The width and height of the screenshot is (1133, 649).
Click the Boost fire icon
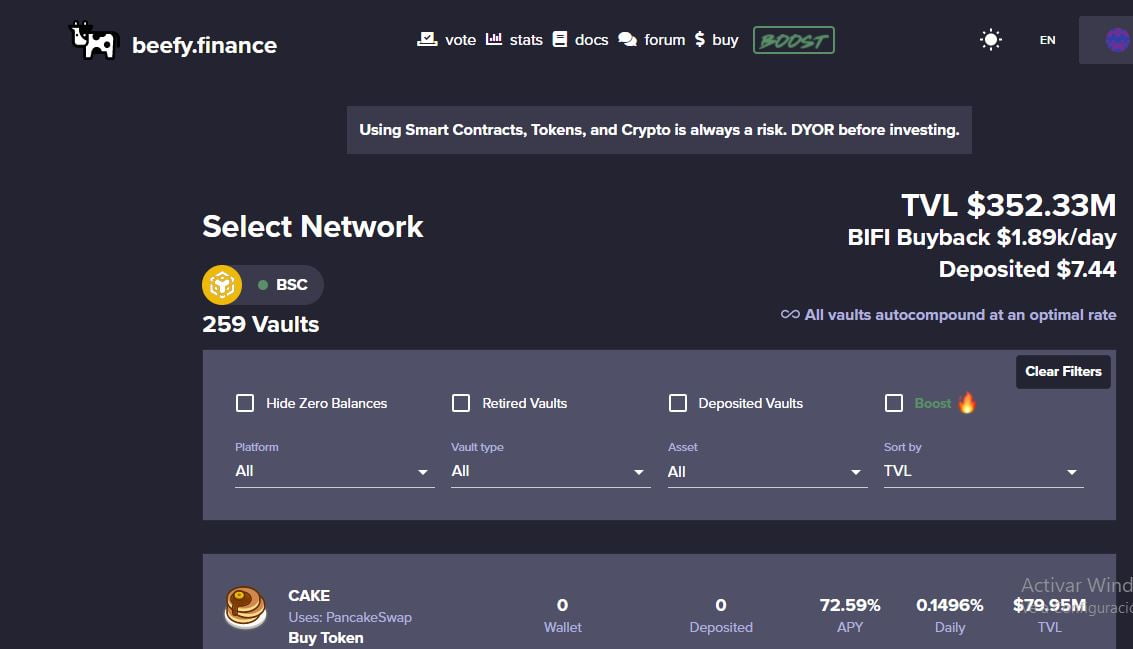(967, 403)
